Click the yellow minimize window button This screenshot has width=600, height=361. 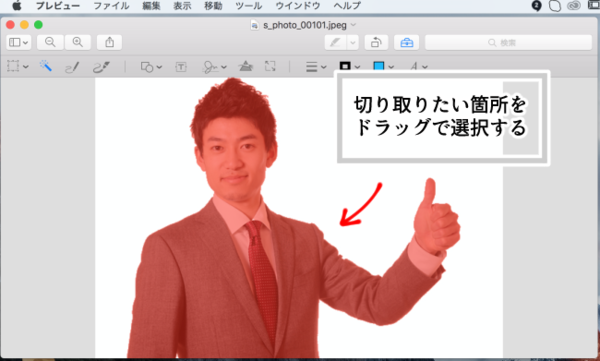(24, 25)
